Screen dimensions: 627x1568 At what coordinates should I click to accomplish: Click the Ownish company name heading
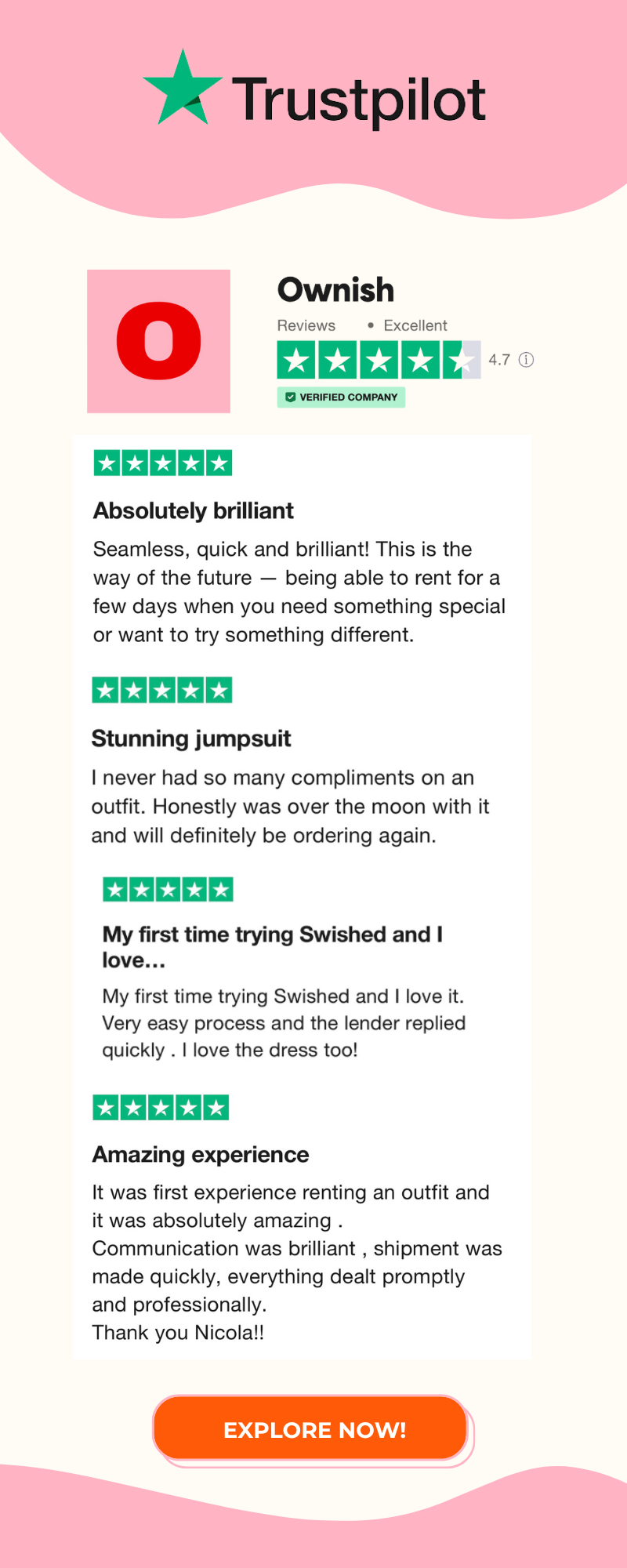click(335, 290)
